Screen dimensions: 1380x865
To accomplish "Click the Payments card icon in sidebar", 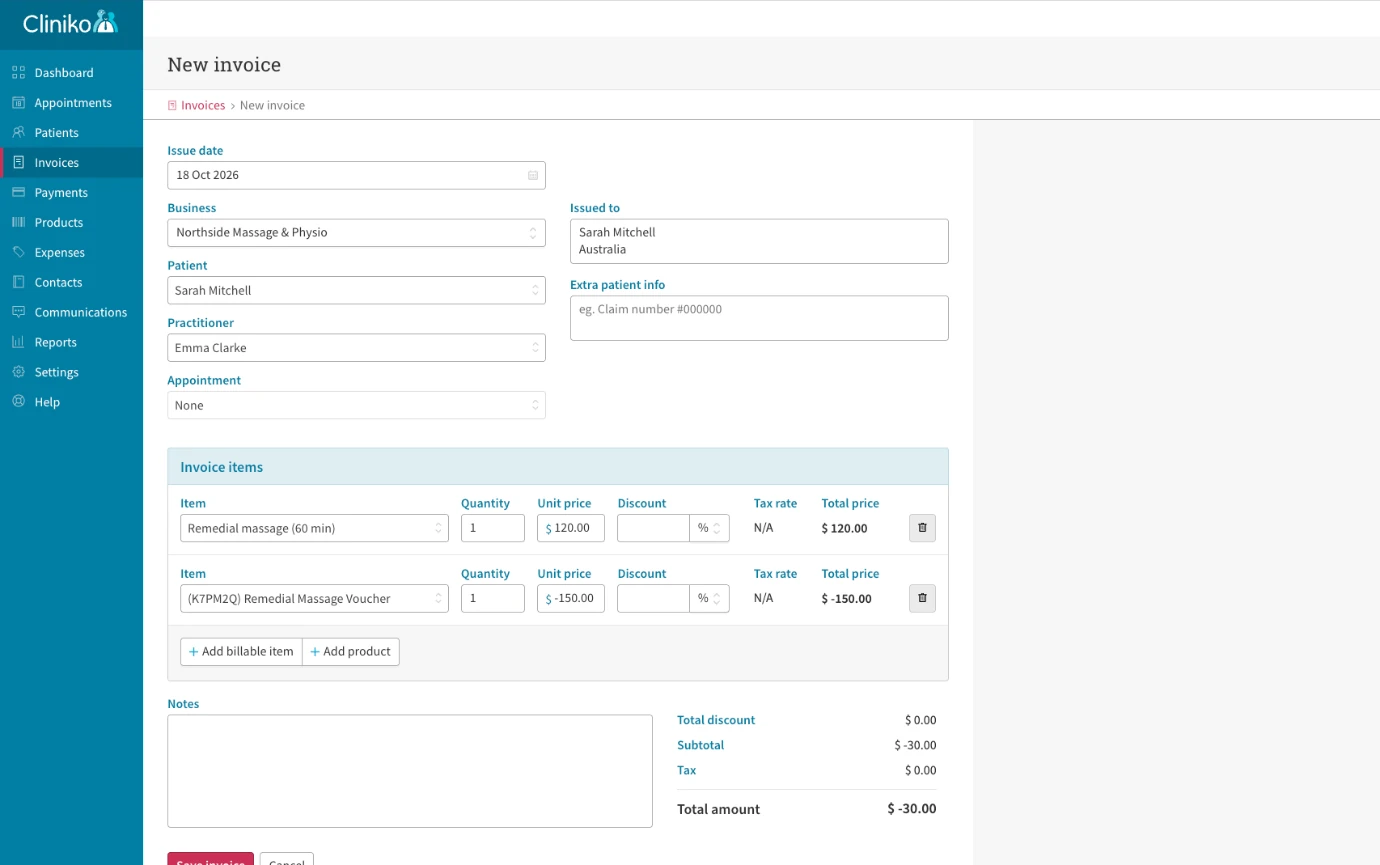I will pyautogui.click(x=18, y=192).
